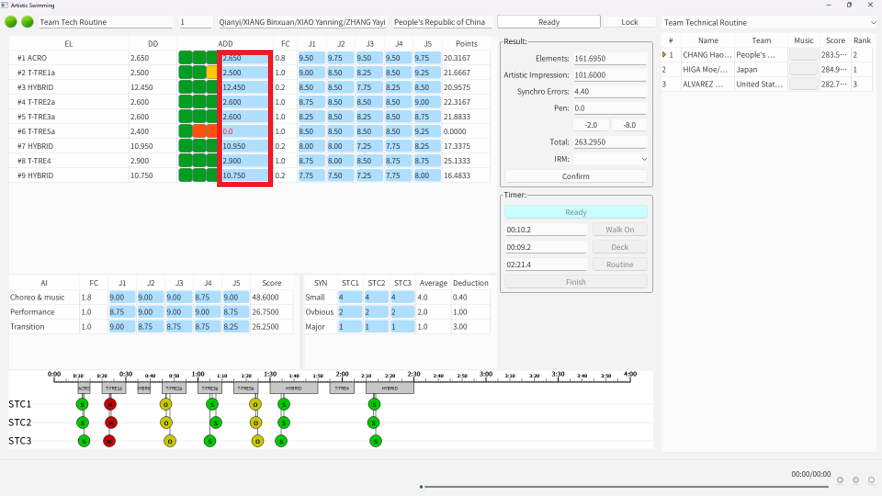Click the second green status light beside Team Tech Routine

27,22
